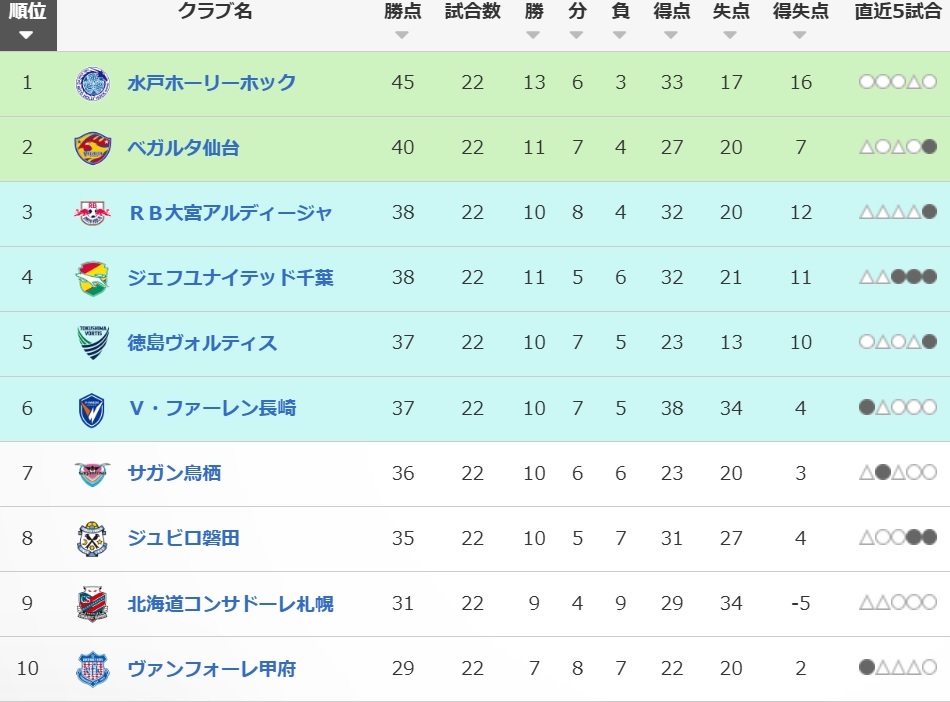Sort table by 勝点 arrow

[x=402, y=35]
